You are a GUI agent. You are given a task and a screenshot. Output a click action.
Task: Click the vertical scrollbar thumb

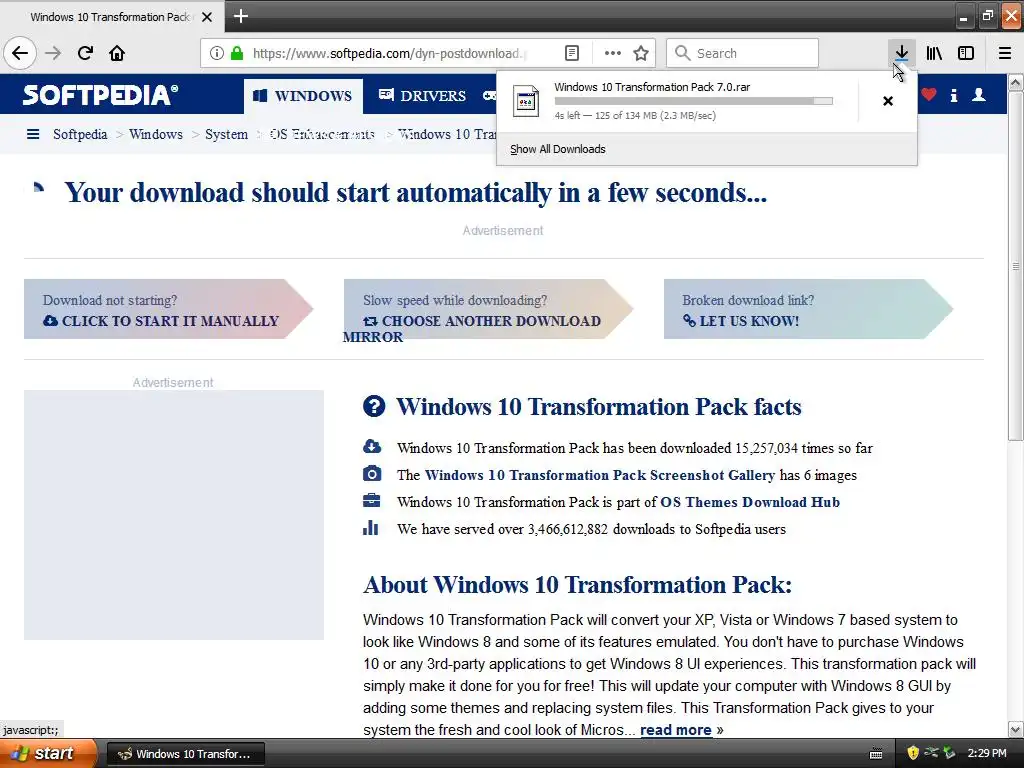pyautogui.click(x=1016, y=266)
